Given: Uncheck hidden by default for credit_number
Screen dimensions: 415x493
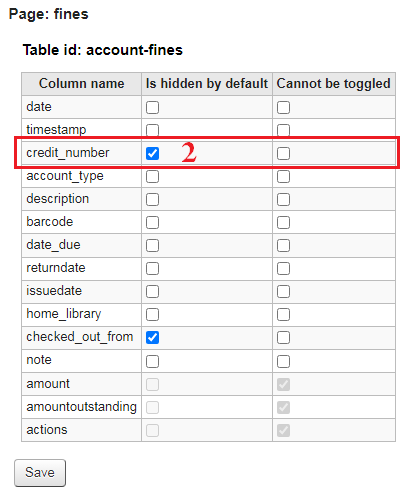Looking at the screenshot, I should (152, 153).
